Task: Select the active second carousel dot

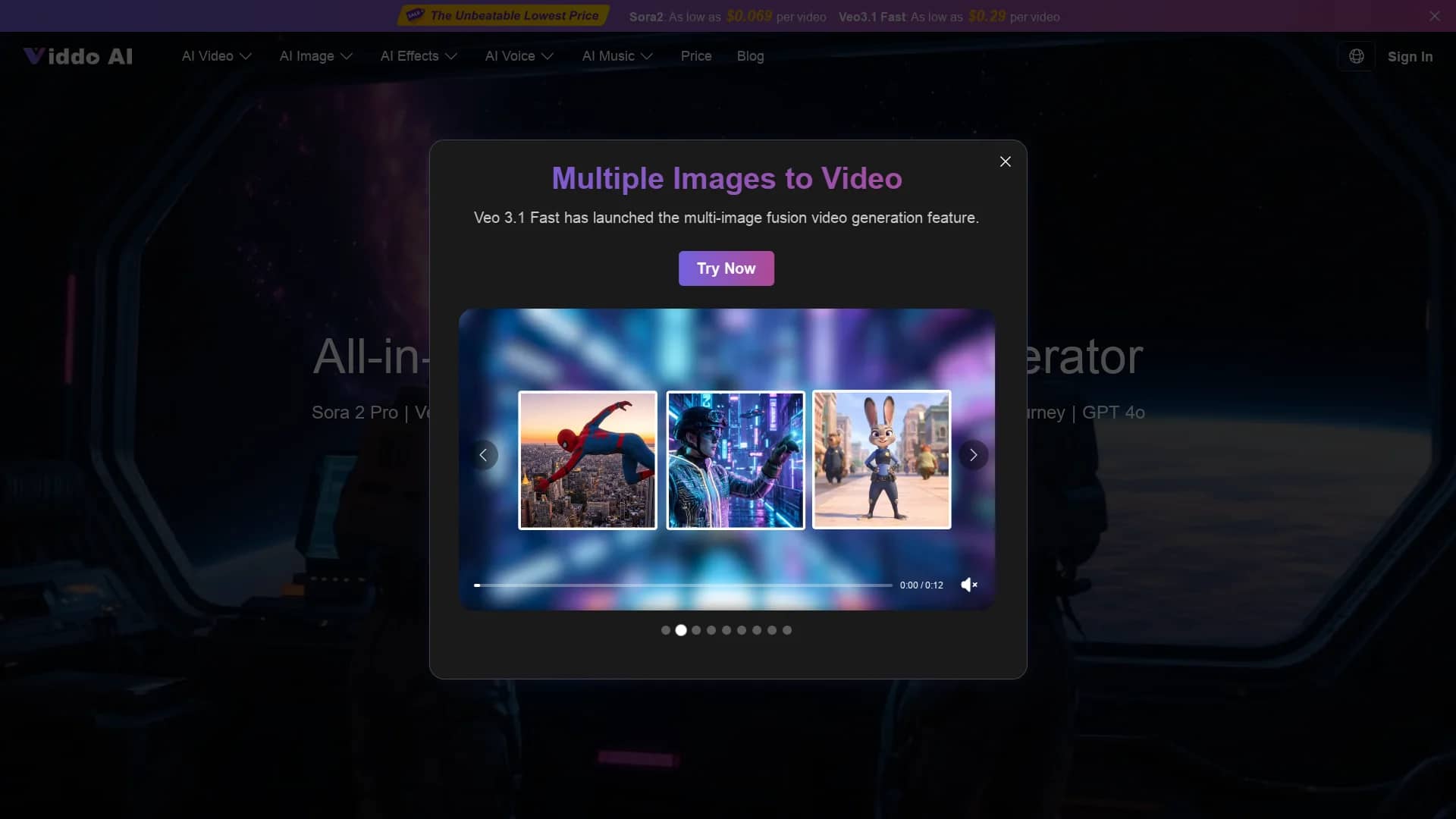Action: click(681, 630)
